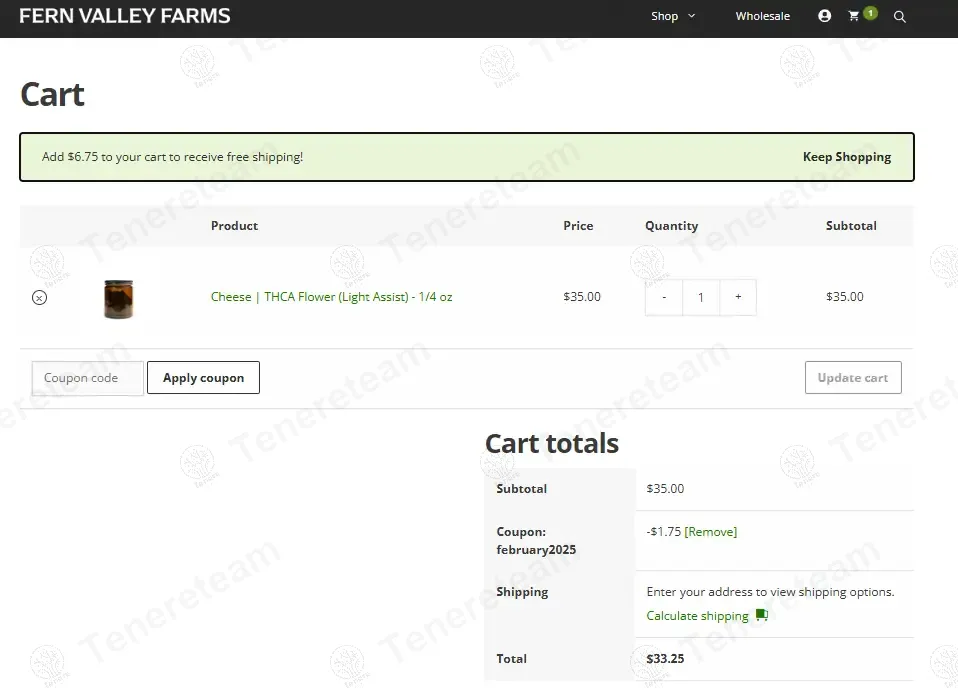Click the Product column header
This screenshot has height=694, width=958.
(x=235, y=226)
